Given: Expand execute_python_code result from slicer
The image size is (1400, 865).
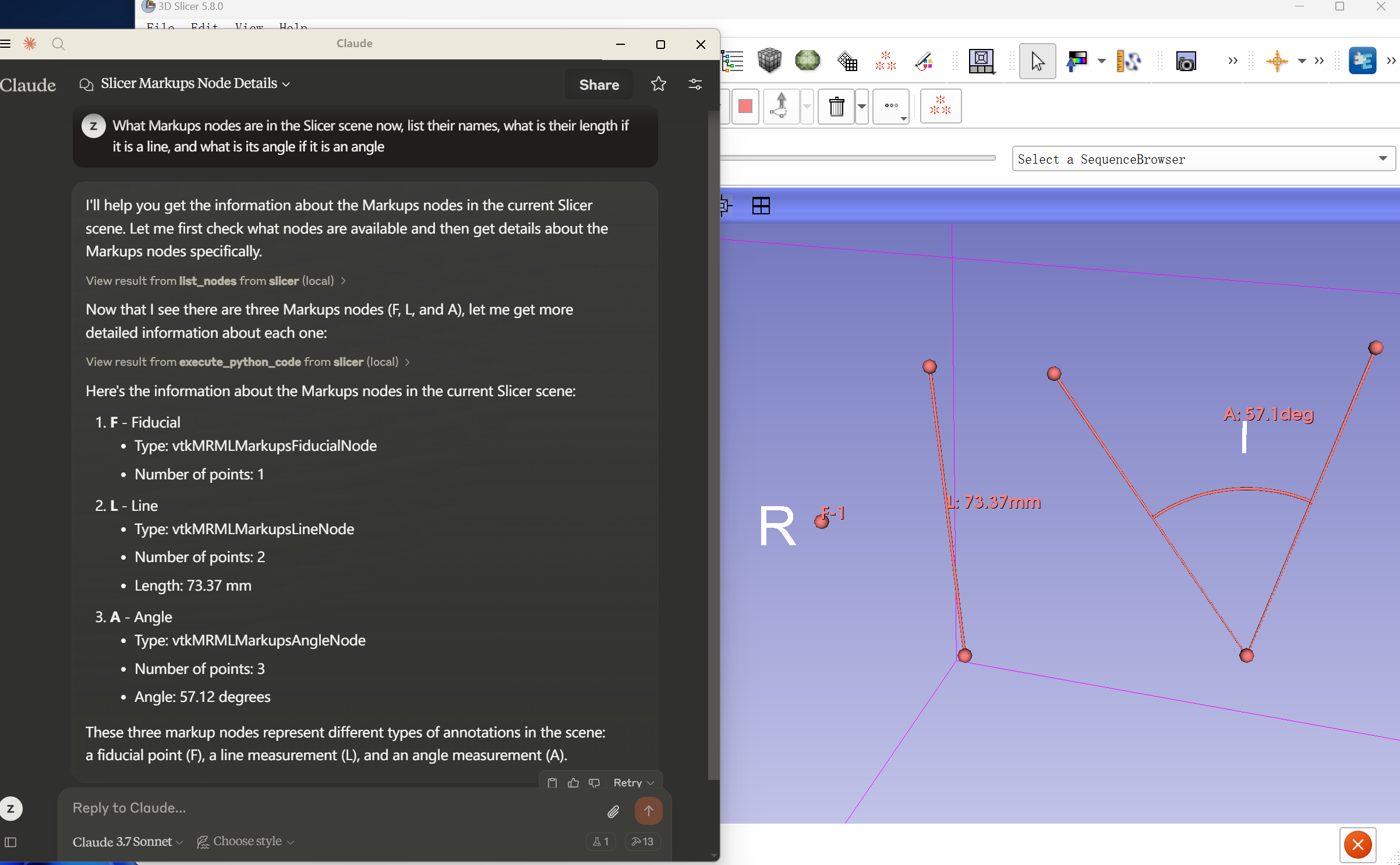Looking at the screenshot, I should pyautogui.click(x=248, y=362).
